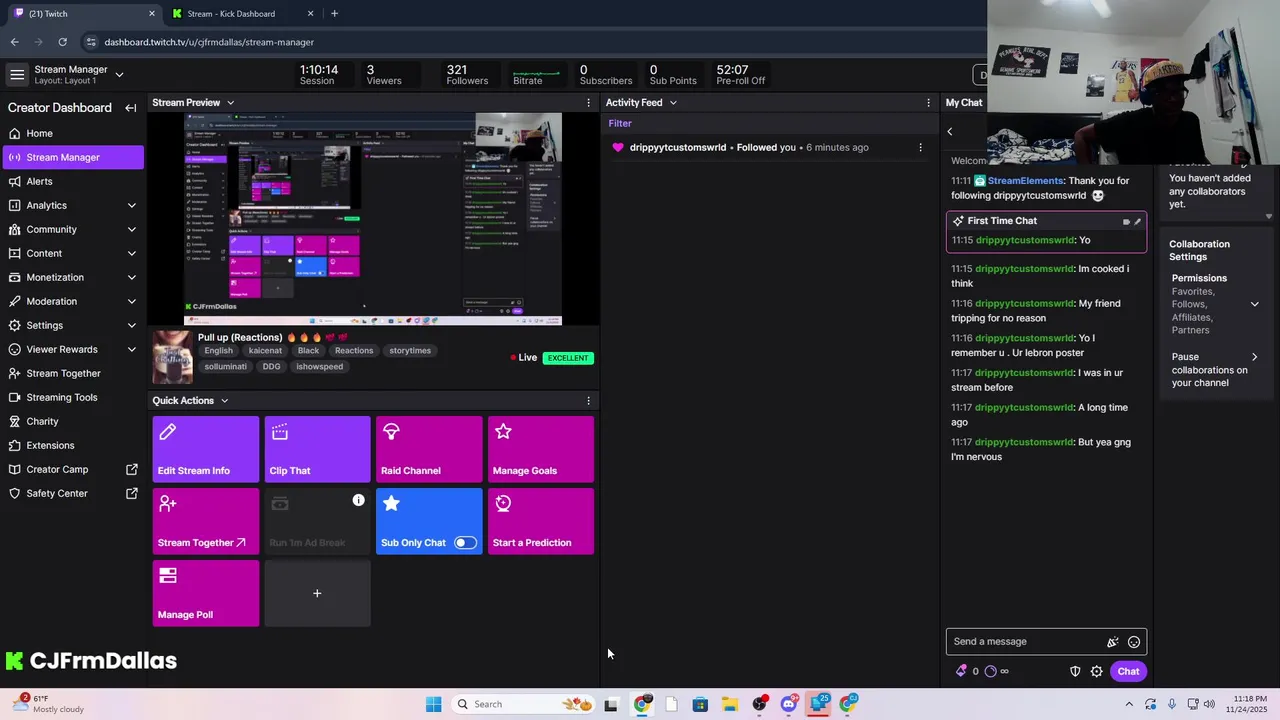This screenshot has width=1280, height=720.
Task: Open Safety Center external link
Action: pos(72,493)
